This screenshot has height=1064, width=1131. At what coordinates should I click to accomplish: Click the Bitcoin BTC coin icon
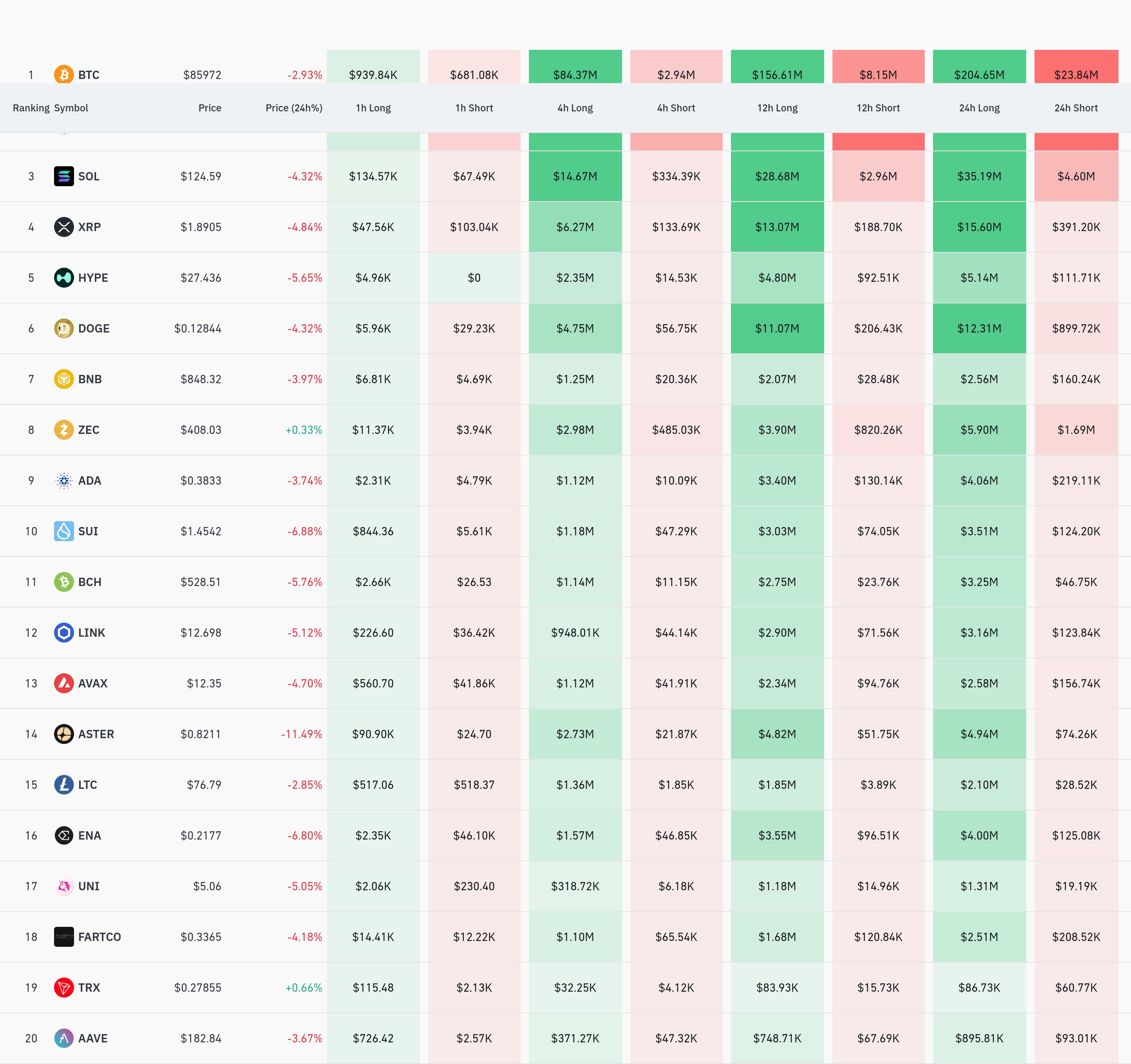[x=64, y=74]
